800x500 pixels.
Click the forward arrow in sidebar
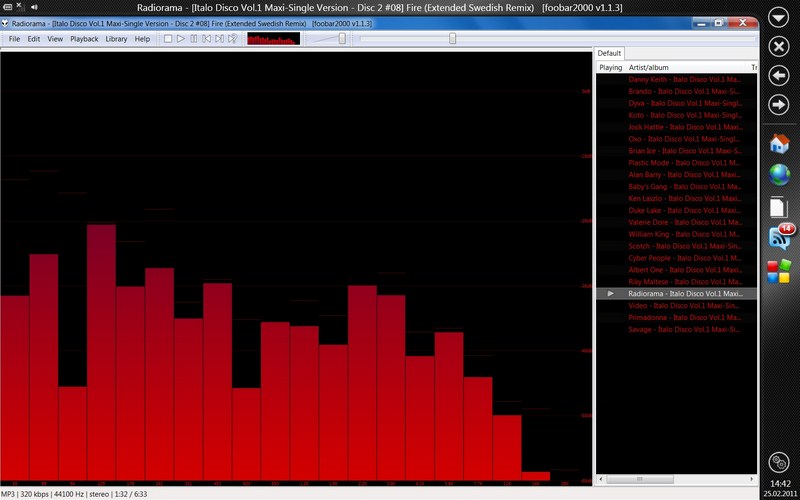tap(779, 105)
